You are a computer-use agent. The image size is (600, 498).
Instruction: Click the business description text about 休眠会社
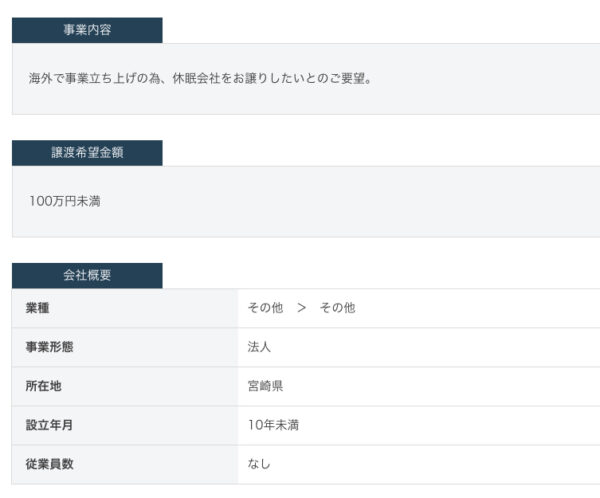click(x=200, y=78)
